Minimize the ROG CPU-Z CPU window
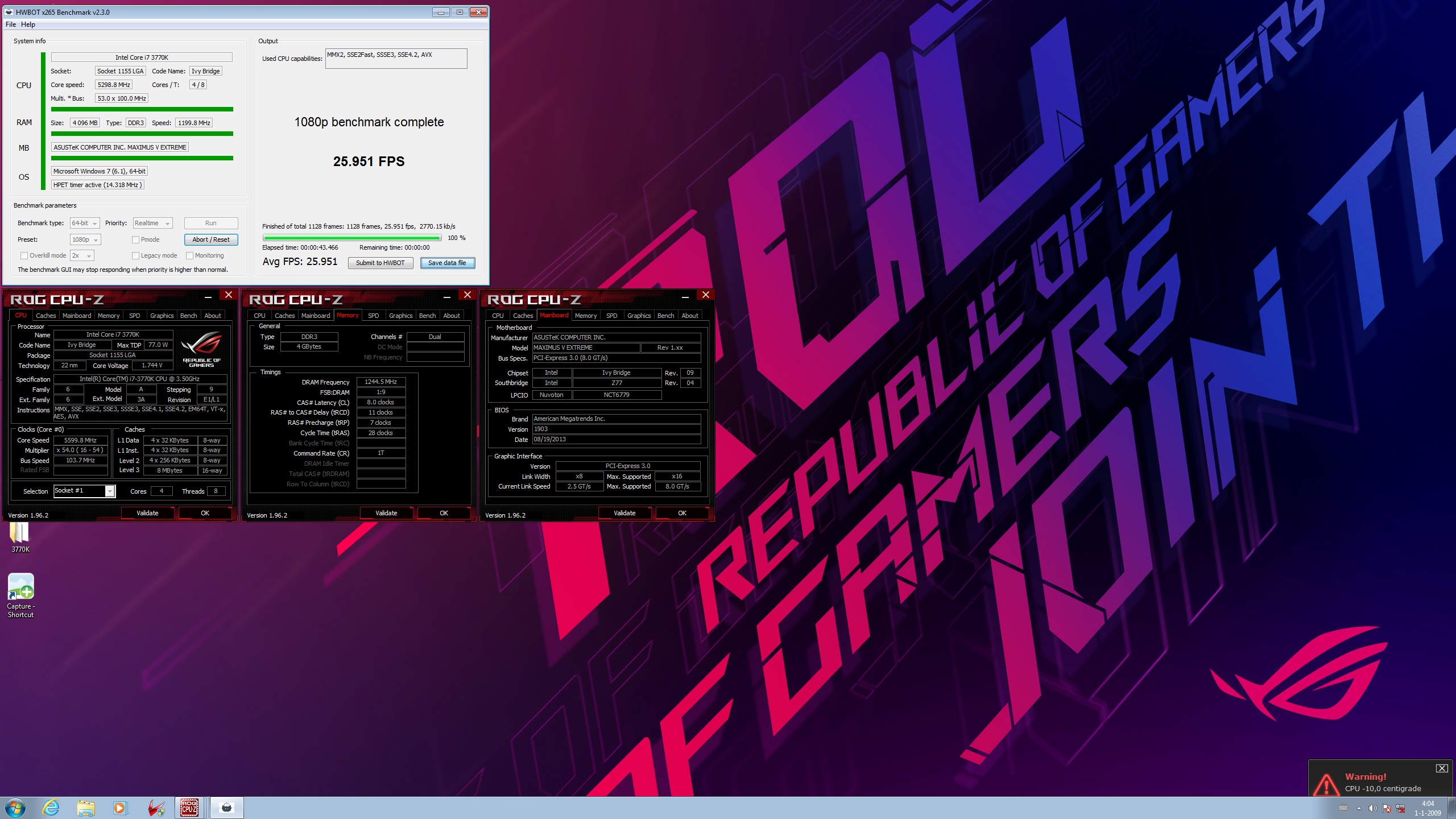 pyautogui.click(x=208, y=296)
